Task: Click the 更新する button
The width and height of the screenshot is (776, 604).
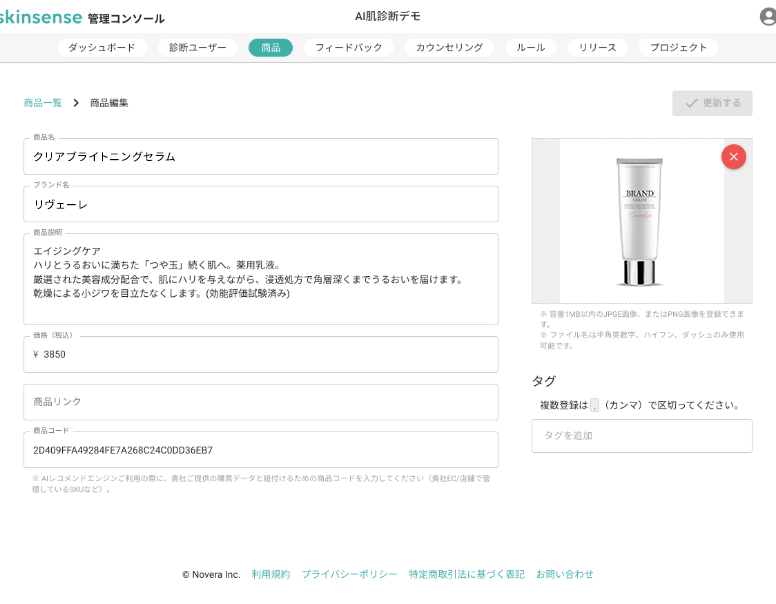Action: pyautogui.click(x=712, y=103)
